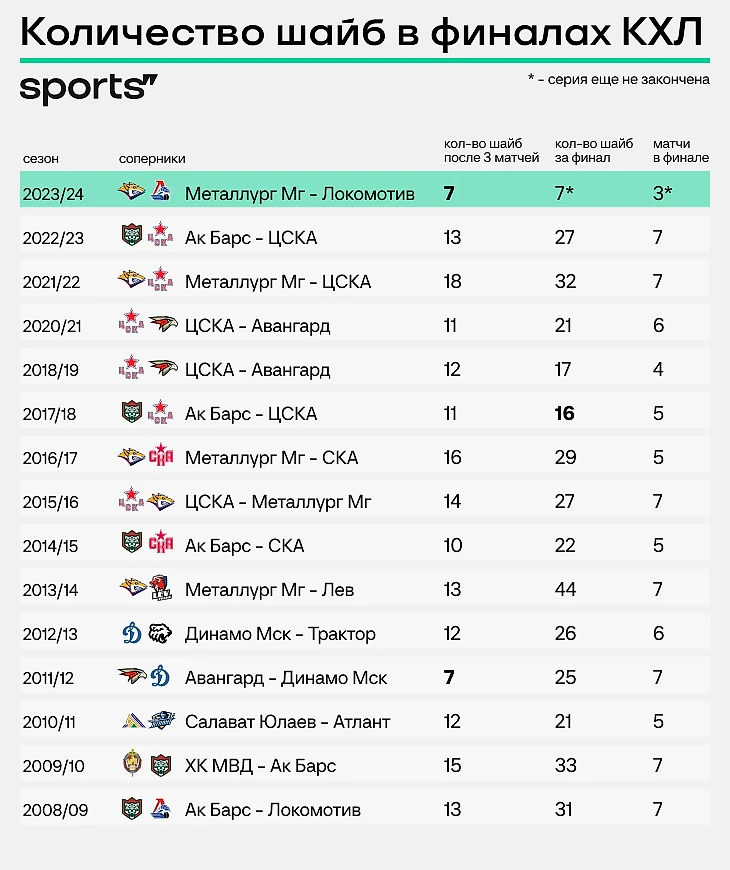Click the 'Количество шайб в финалах КХЛ' title

(361, 33)
